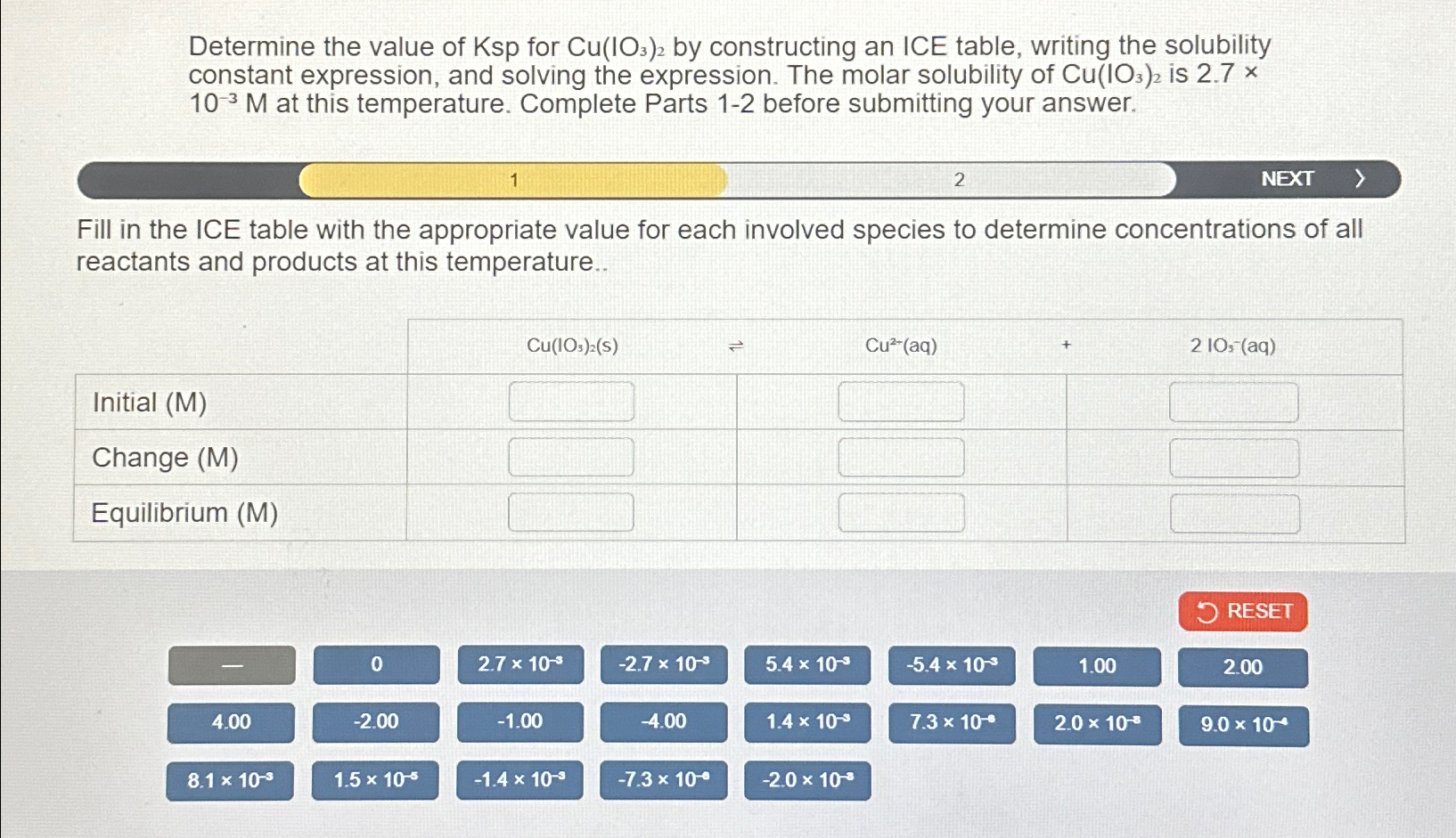Viewport: 1456px width, 838px height.
Task: Select the 1.00 answer tile
Action: pos(1097,666)
